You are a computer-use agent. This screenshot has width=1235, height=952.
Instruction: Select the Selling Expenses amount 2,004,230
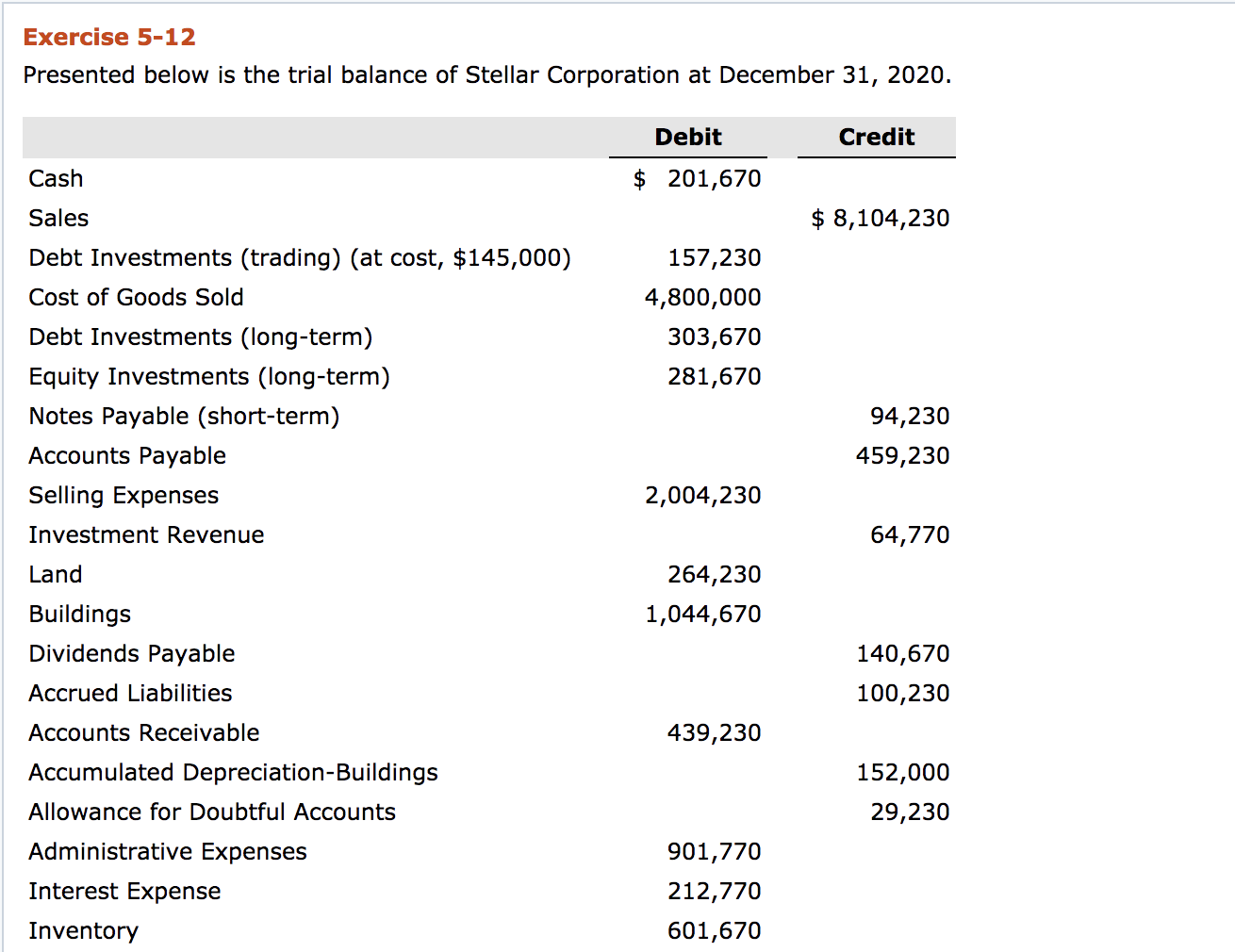(x=702, y=495)
